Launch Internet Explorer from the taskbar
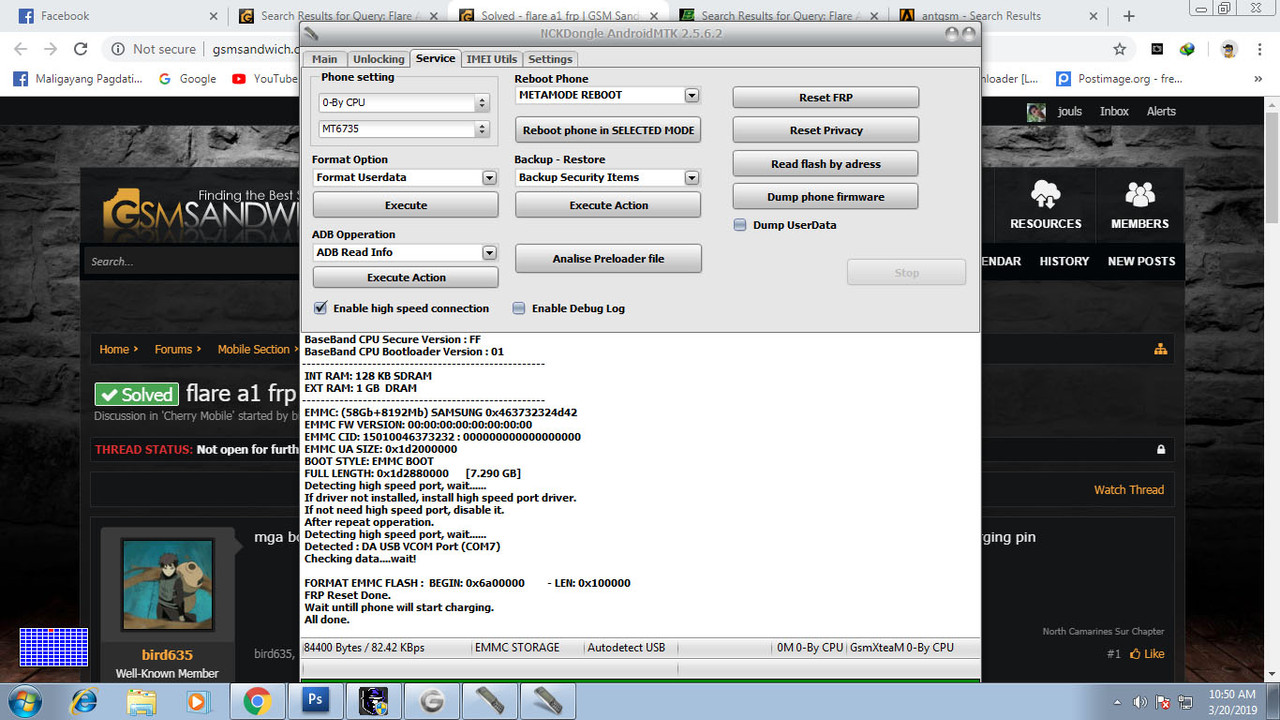 (x=85, y=701)
